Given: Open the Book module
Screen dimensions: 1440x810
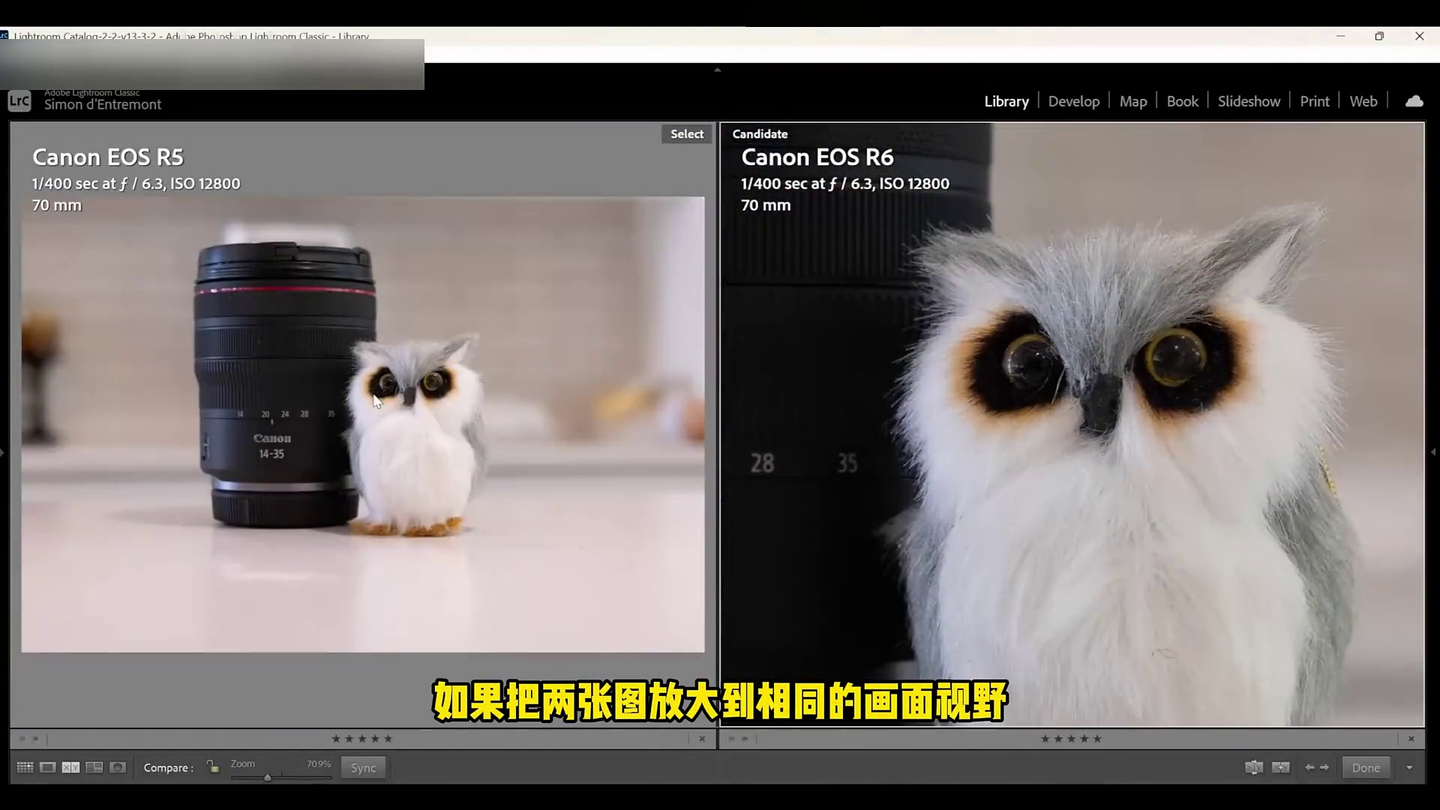Looking at the screenshot, I should (1183, 101).
